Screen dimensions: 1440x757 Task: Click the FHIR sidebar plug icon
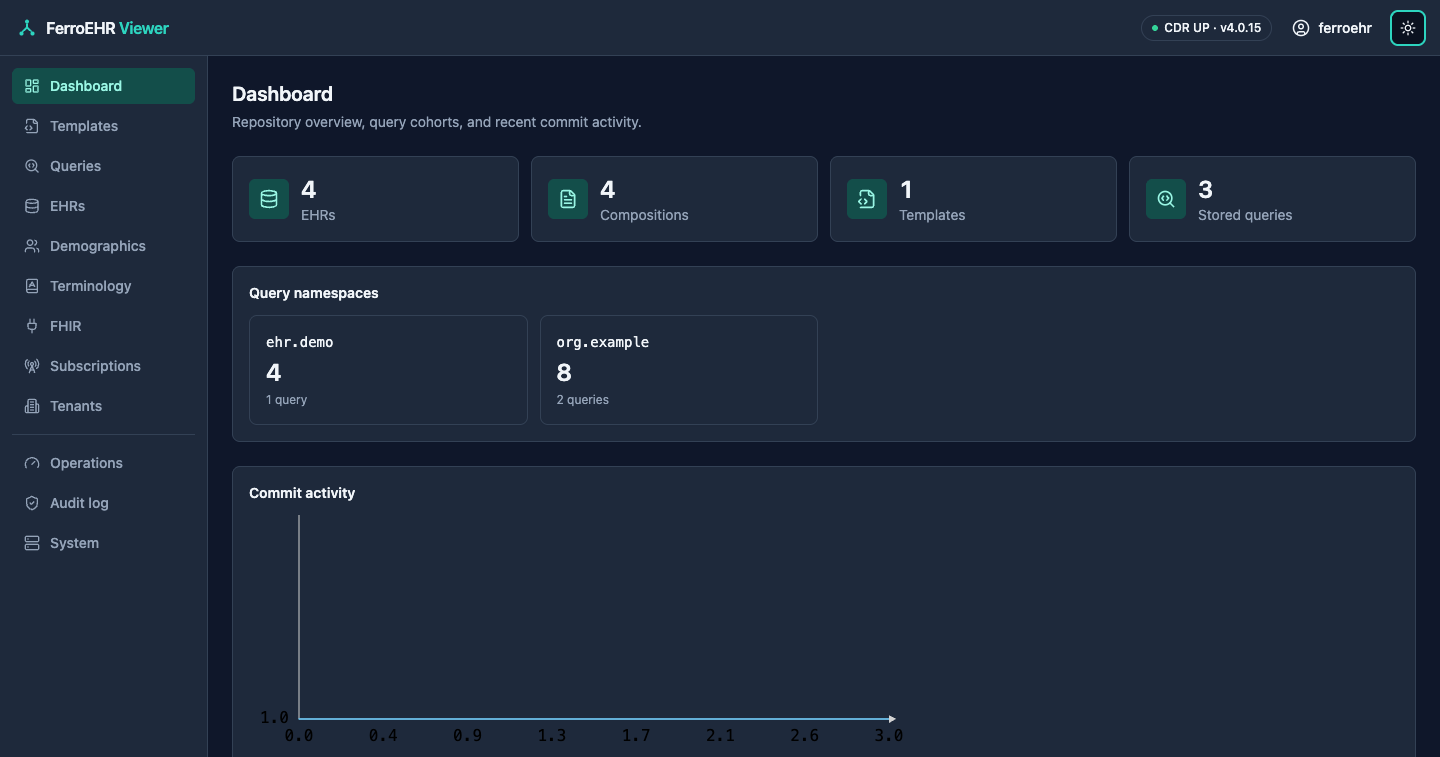32,326
